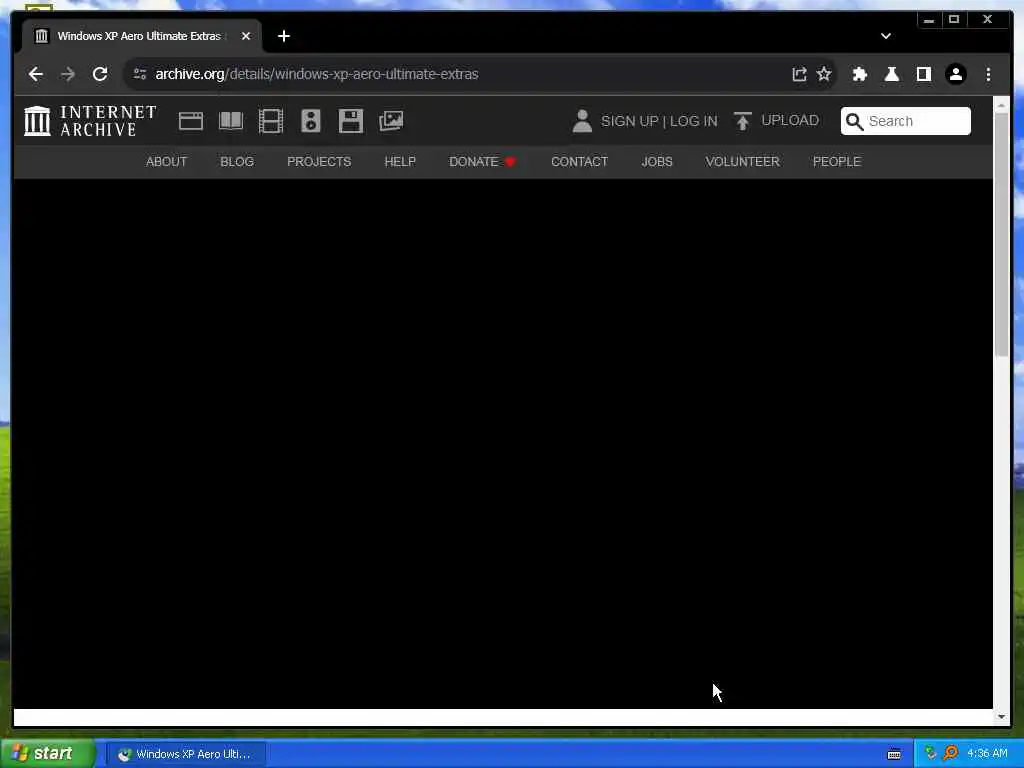
Task: Open the ABOUT menu item
Action: pos(167,161)
